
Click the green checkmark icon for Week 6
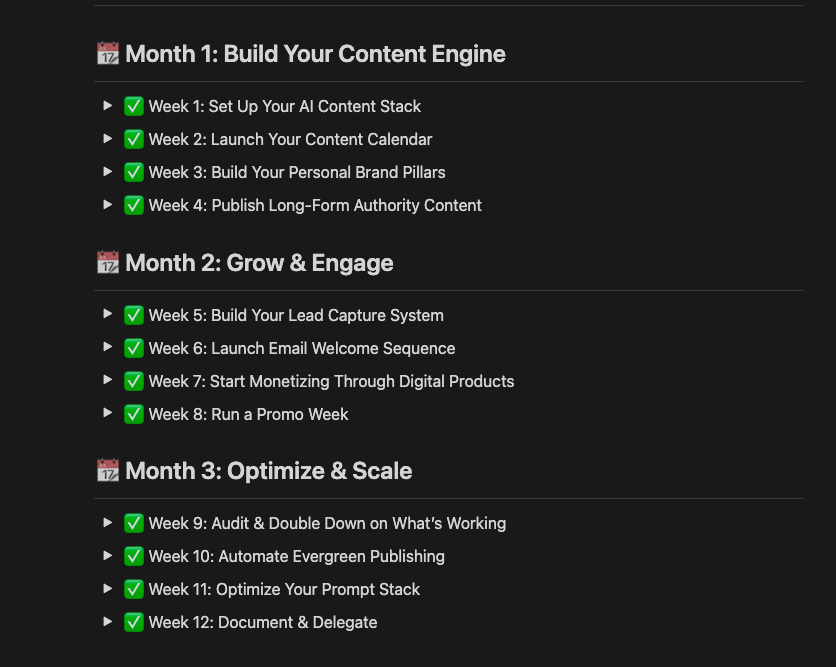[x=134, y=348]
